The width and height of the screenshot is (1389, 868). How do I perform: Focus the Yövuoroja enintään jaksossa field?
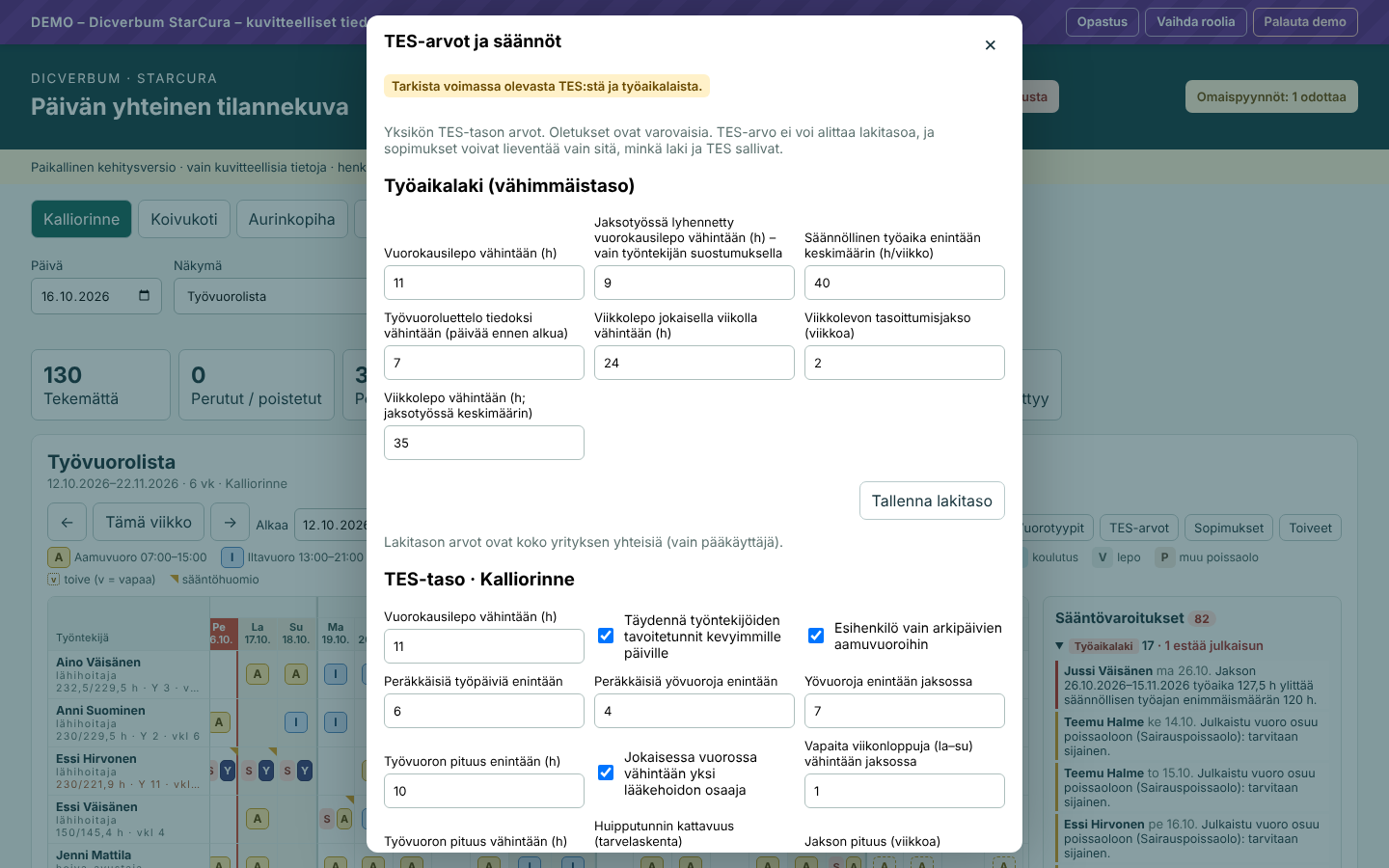[x=905, y=711]
